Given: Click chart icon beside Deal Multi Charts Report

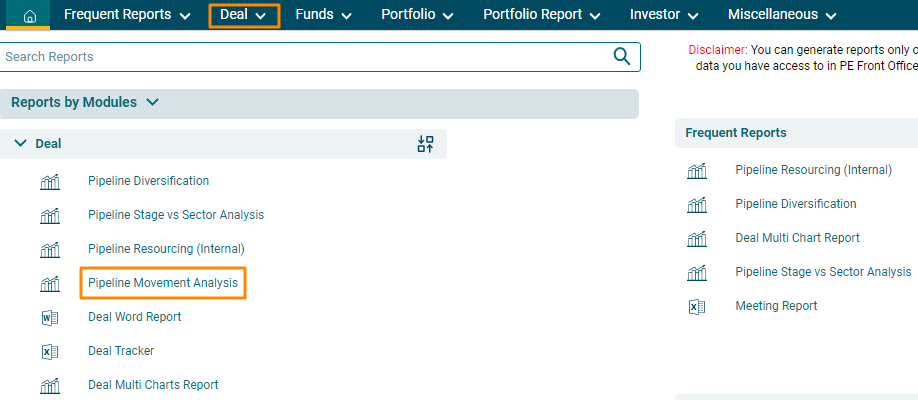Looking at the screenshot, I should [50, 385].
